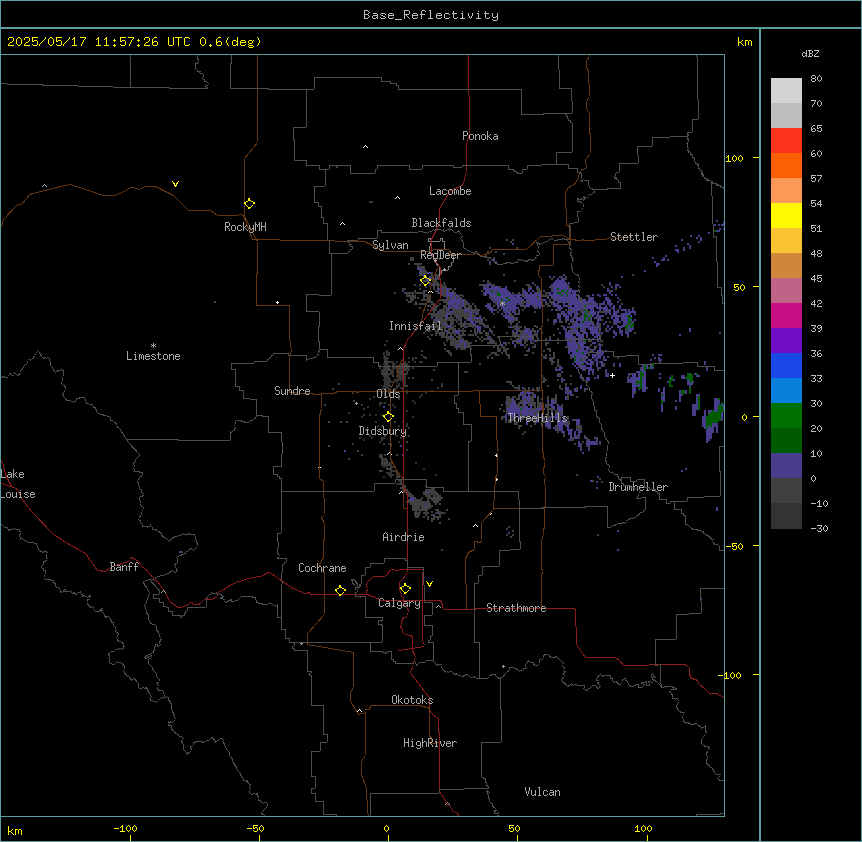Select the magenta 42-39 dBZ legend swatch

click(786, 315)
